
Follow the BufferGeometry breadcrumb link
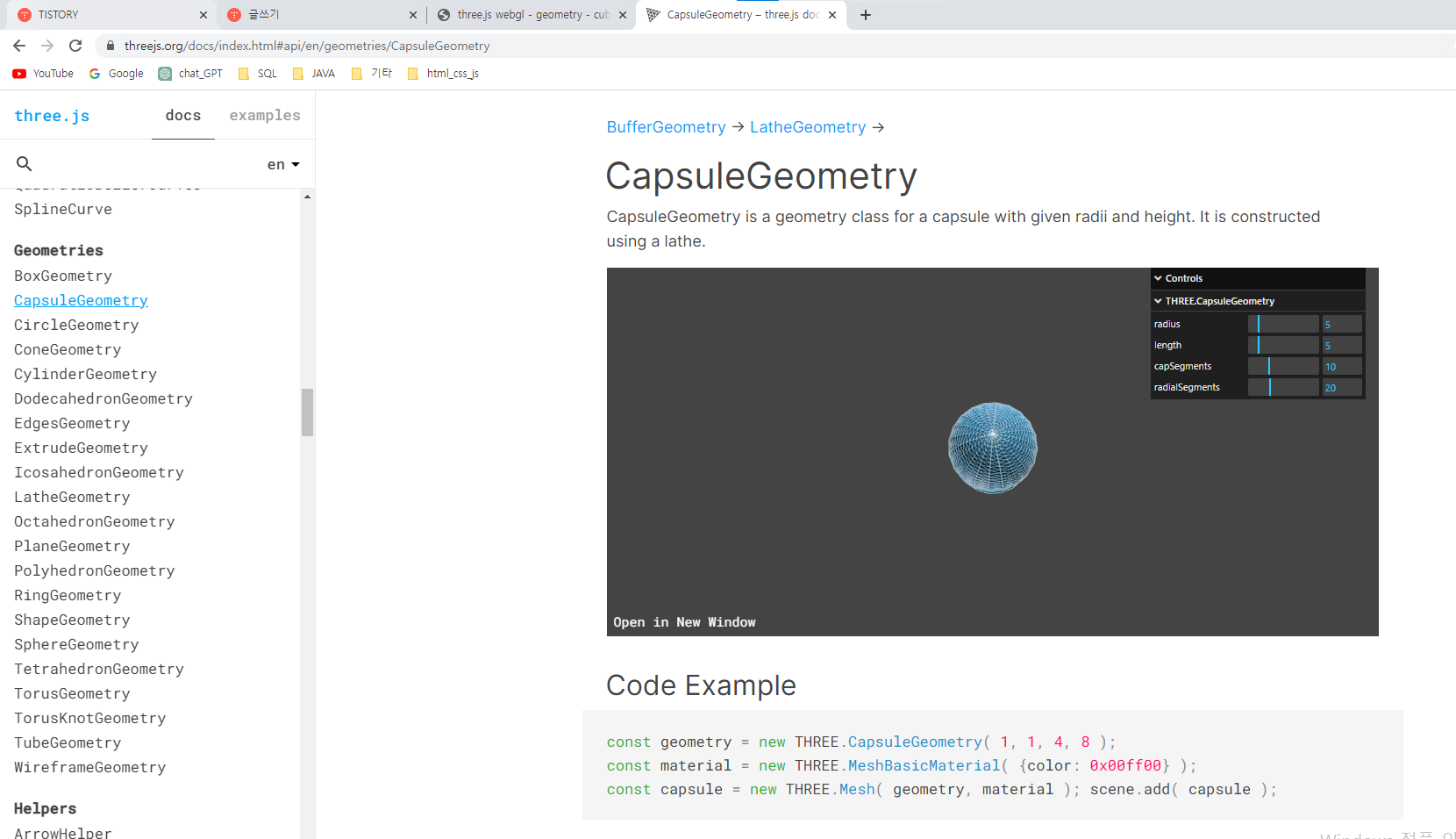(667, 127)
